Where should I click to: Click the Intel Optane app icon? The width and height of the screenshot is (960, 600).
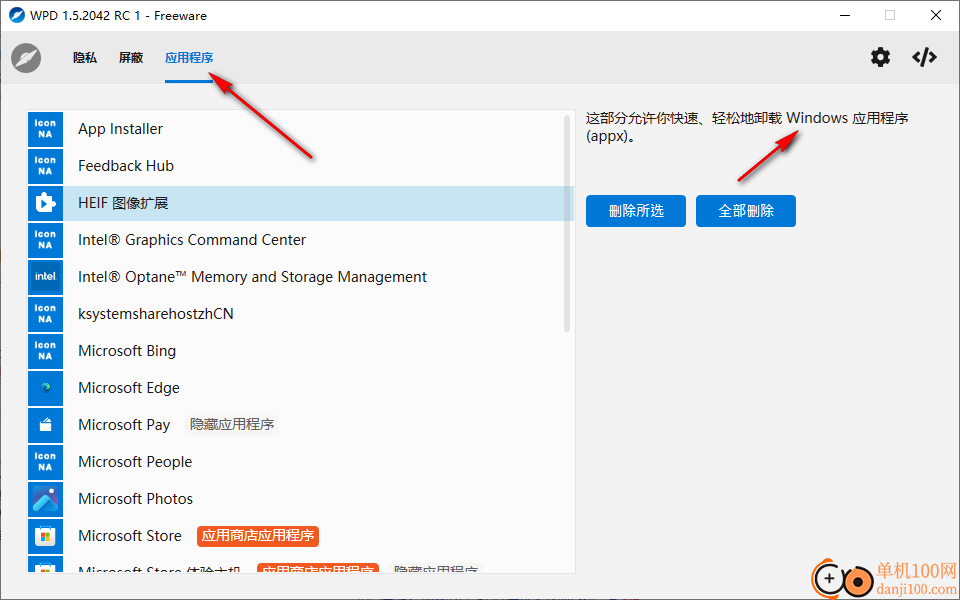[45, 277]
